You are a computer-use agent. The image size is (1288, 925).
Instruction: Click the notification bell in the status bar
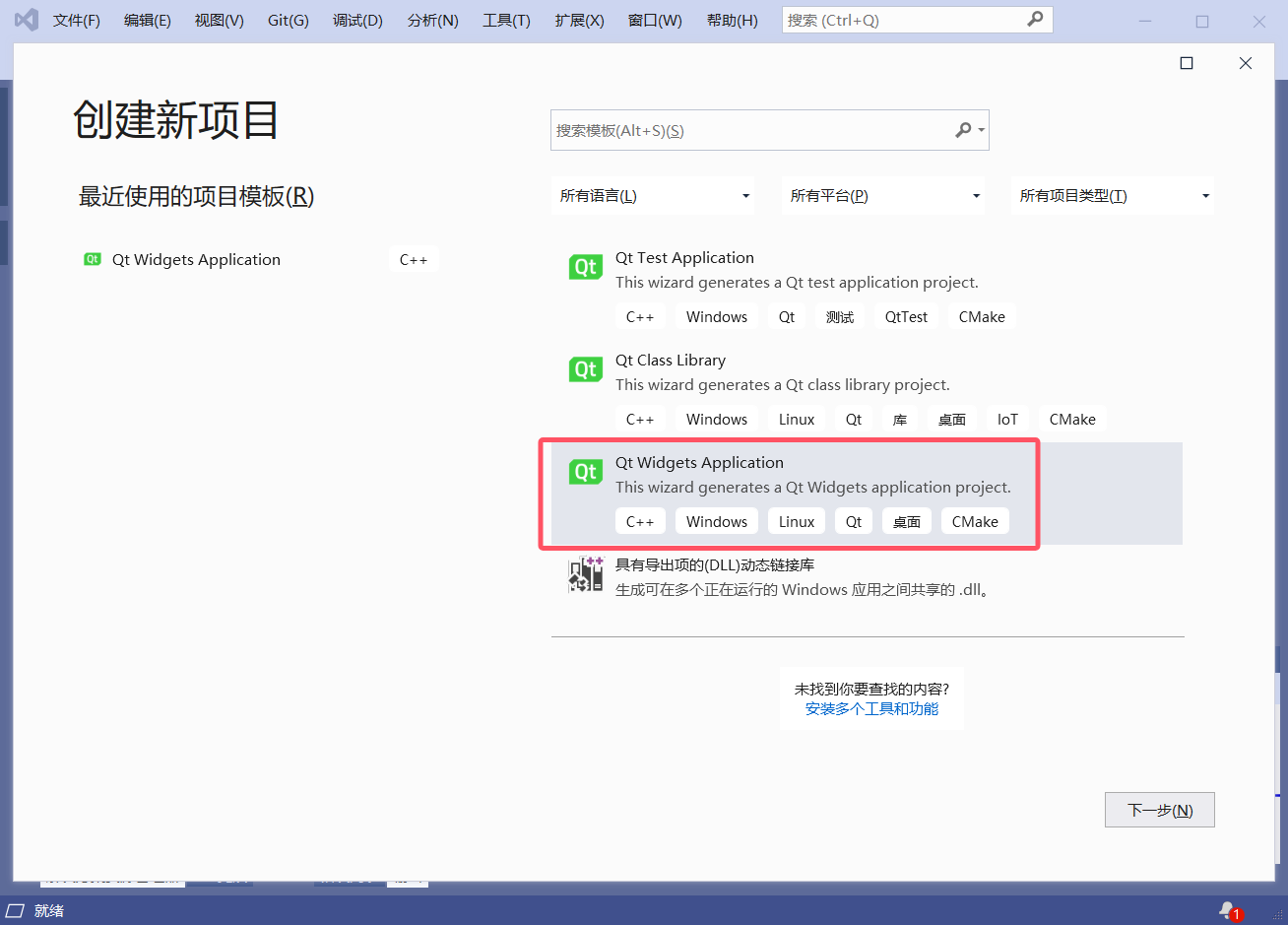point(1227,909)
